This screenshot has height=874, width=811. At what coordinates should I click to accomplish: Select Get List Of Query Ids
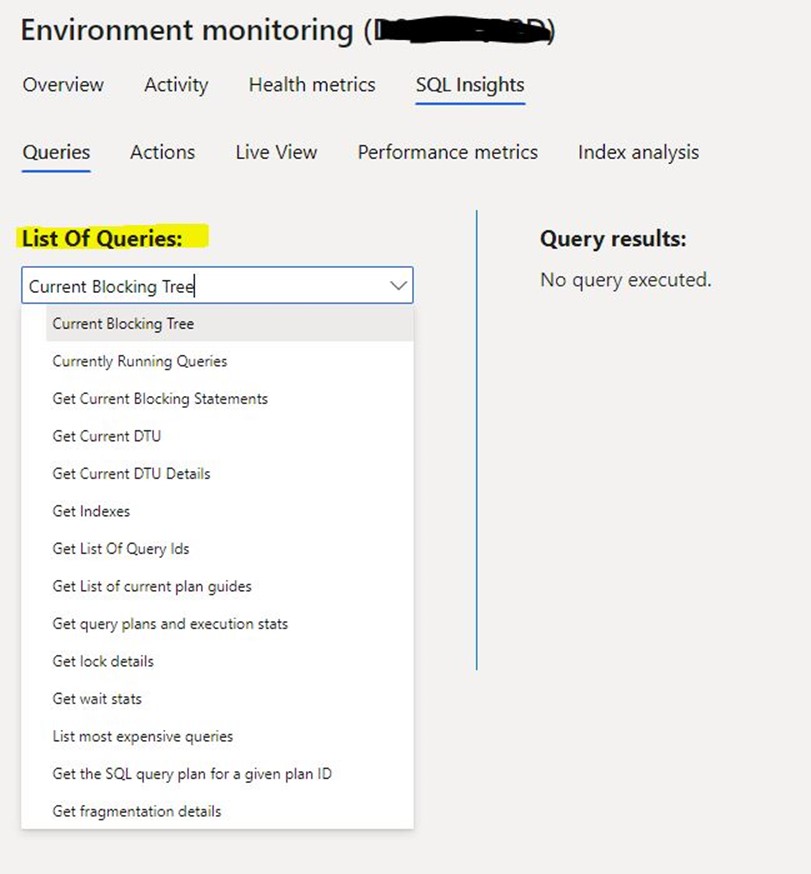coord(230,548)
